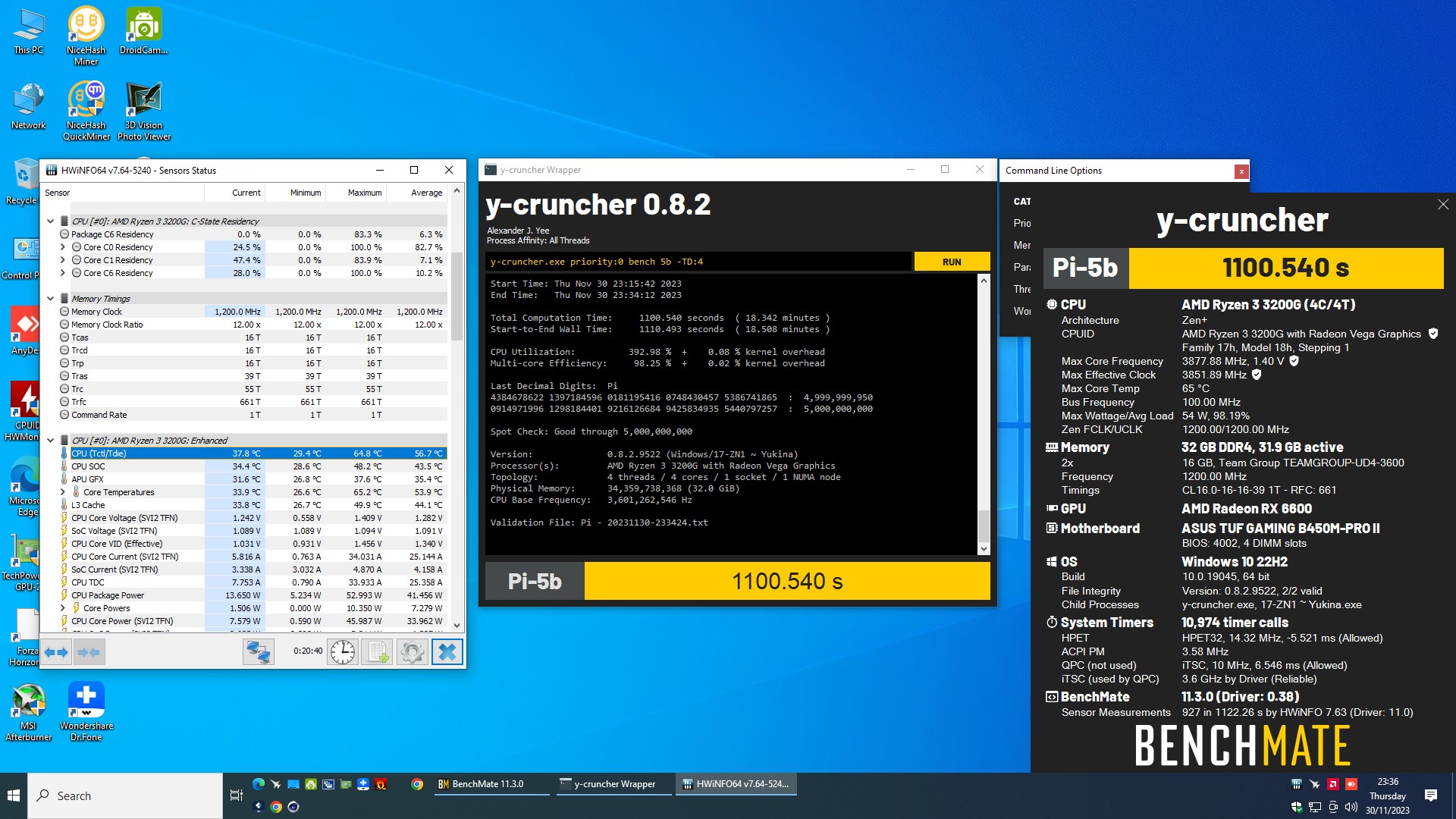Expand the Core Temperatures row
This screenshot has height=819, width=1456.
click(x=63, y=492)
